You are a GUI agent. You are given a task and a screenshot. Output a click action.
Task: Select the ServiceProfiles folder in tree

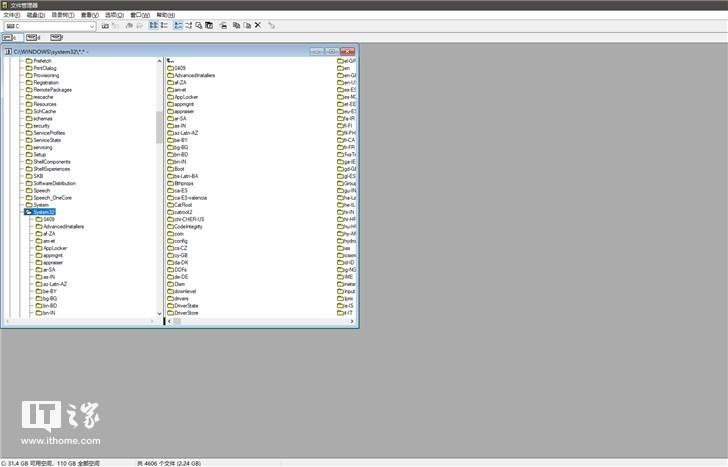click(x=49, y=132)
